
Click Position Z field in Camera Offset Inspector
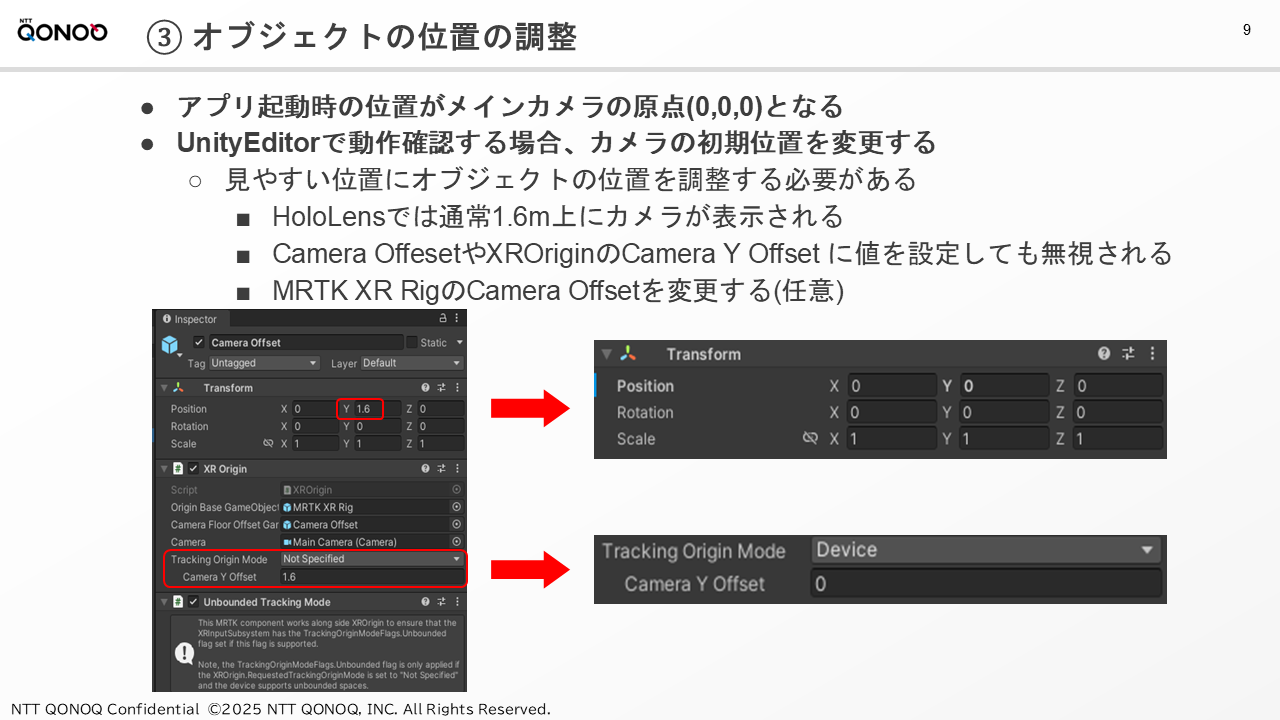point(440,409)
